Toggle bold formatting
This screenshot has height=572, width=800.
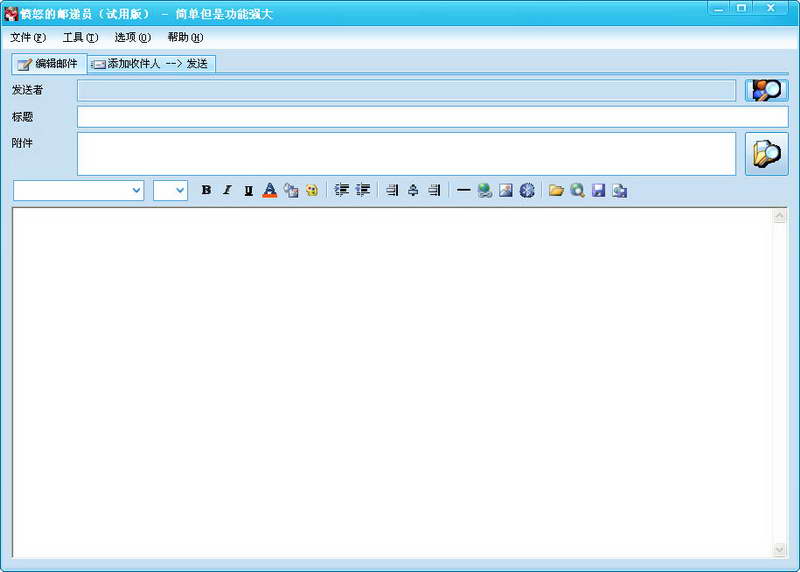206,190
